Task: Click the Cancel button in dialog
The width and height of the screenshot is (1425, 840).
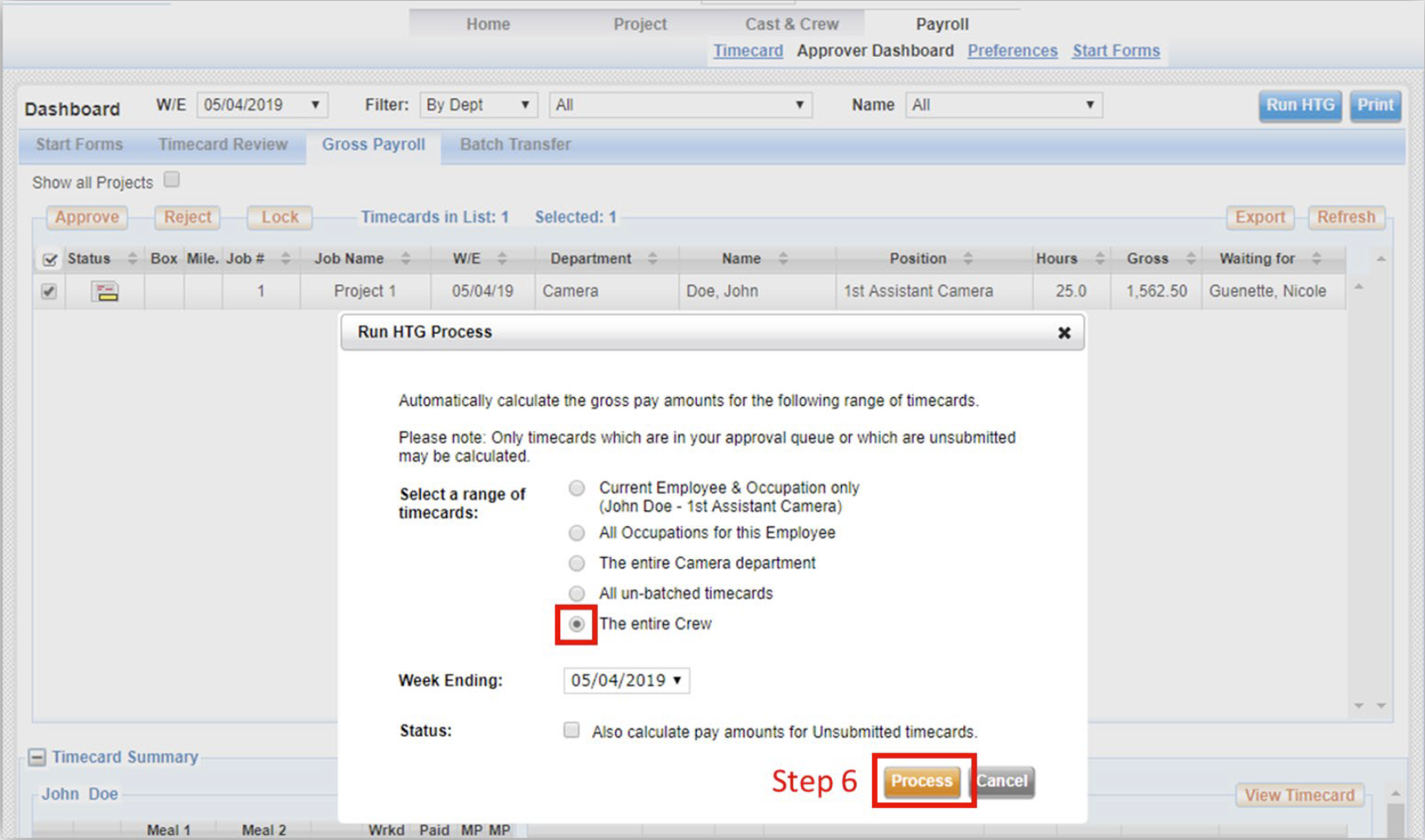Action: (x=1002, y=781)
